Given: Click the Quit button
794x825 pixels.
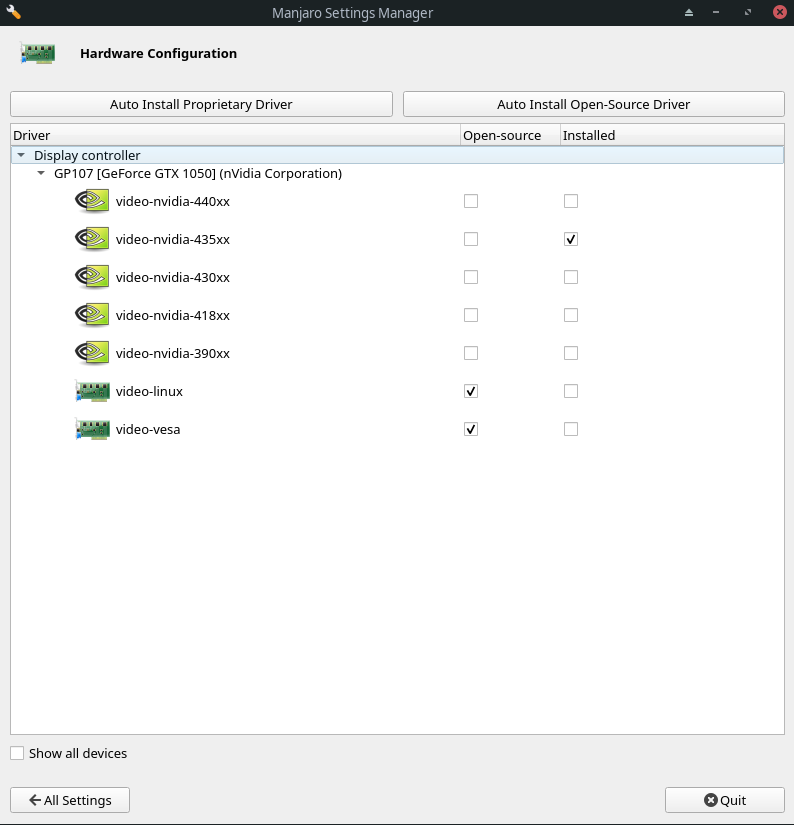Looking at the screenshot, I should (x=725, y=800).
